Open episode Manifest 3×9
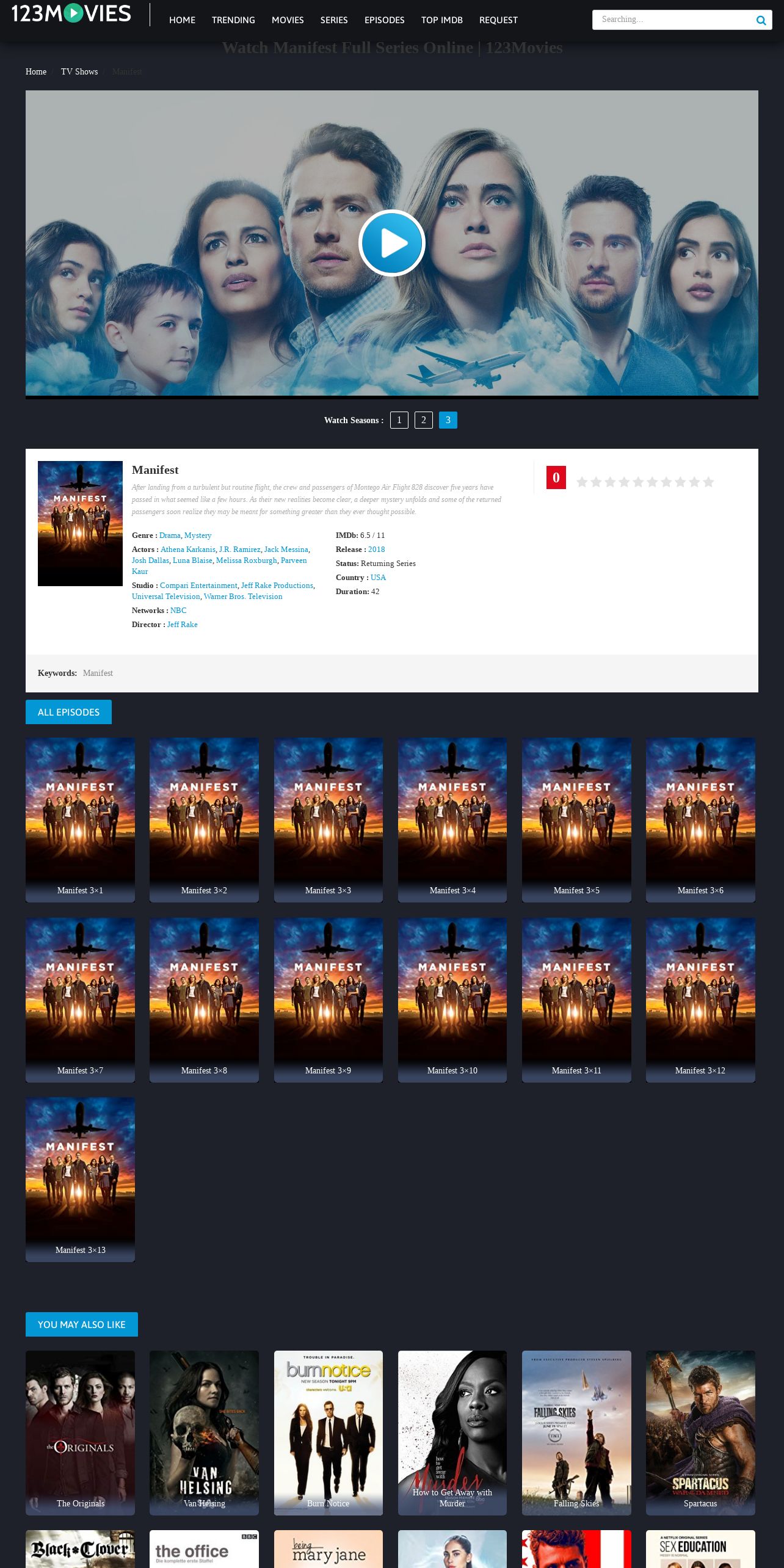This screenshot has width=784, height=1568. (x=328, y=1000)
